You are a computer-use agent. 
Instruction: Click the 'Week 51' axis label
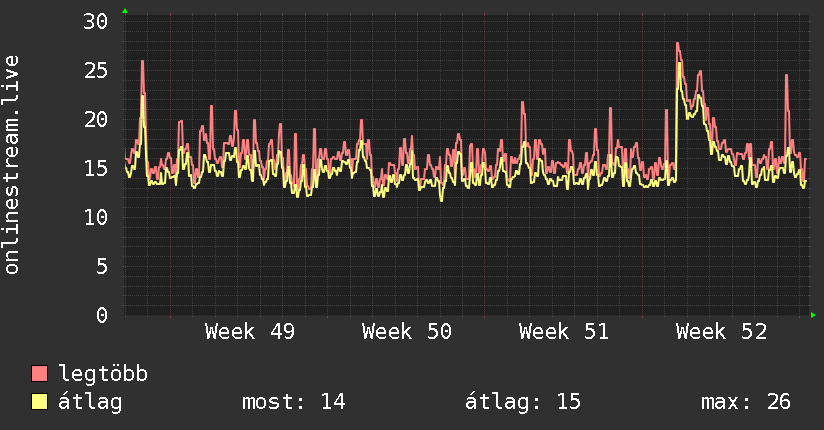tap(564, 332)
